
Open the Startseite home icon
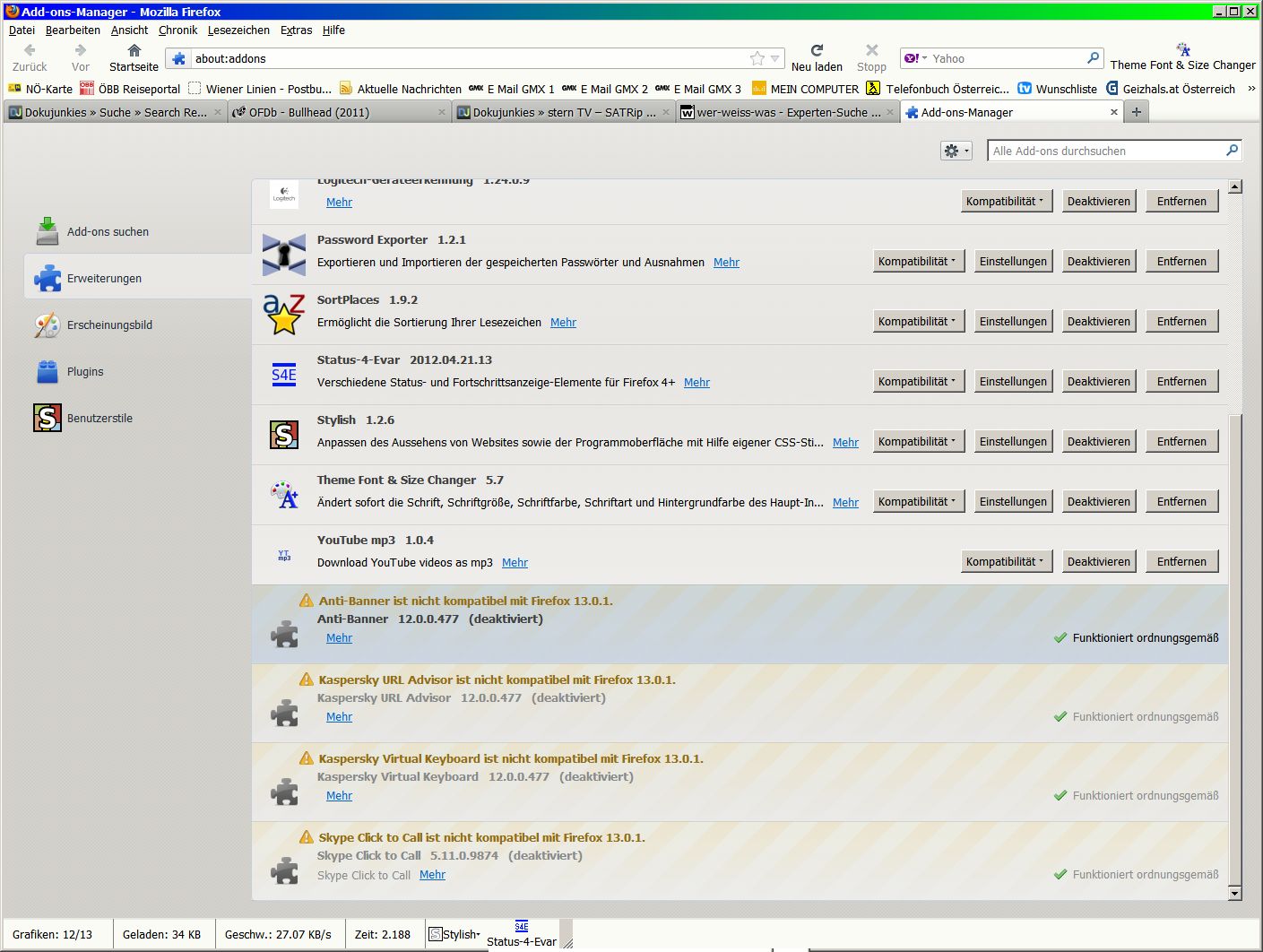point(134,51)
